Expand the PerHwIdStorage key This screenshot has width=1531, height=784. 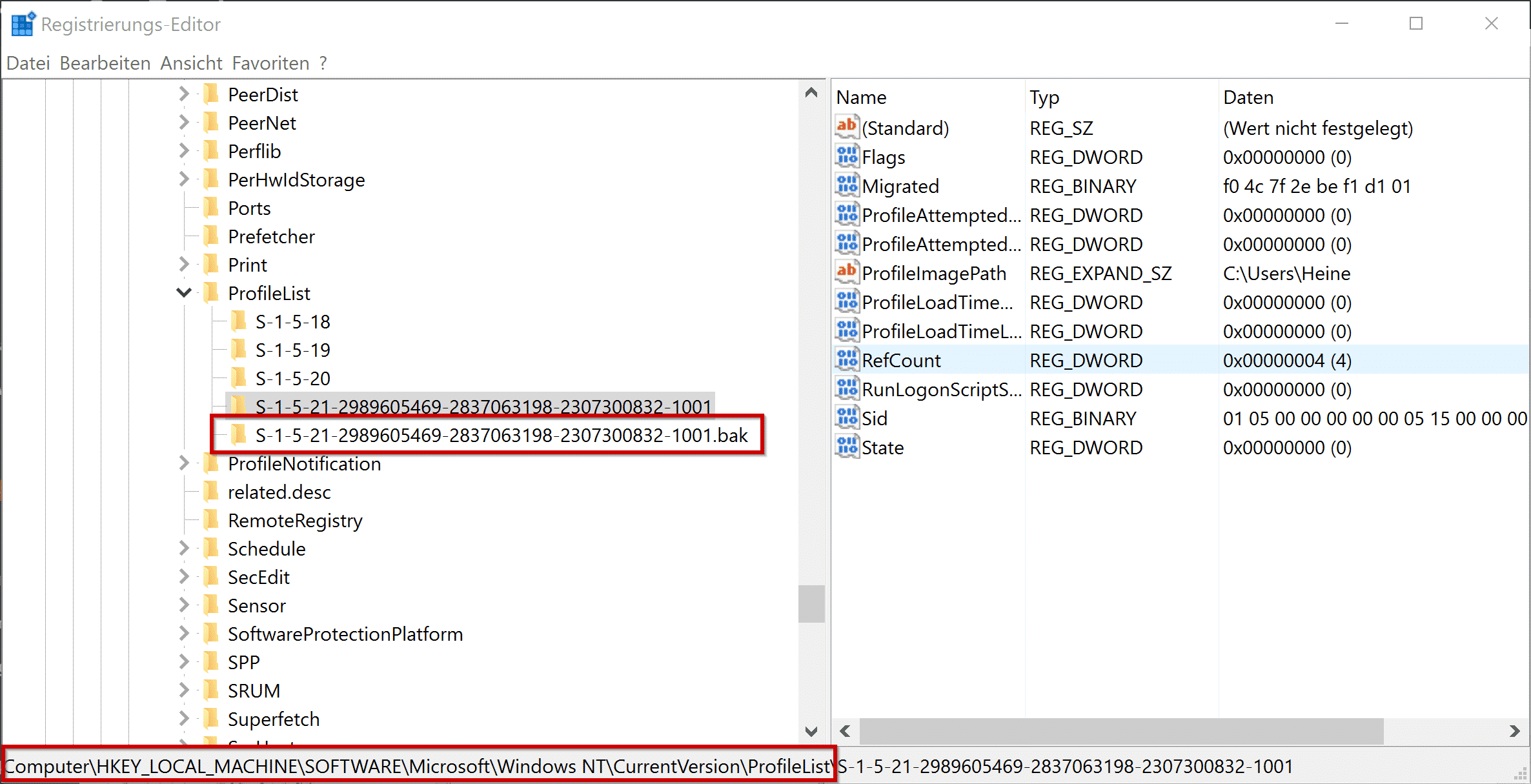click(x=184, y=179)
